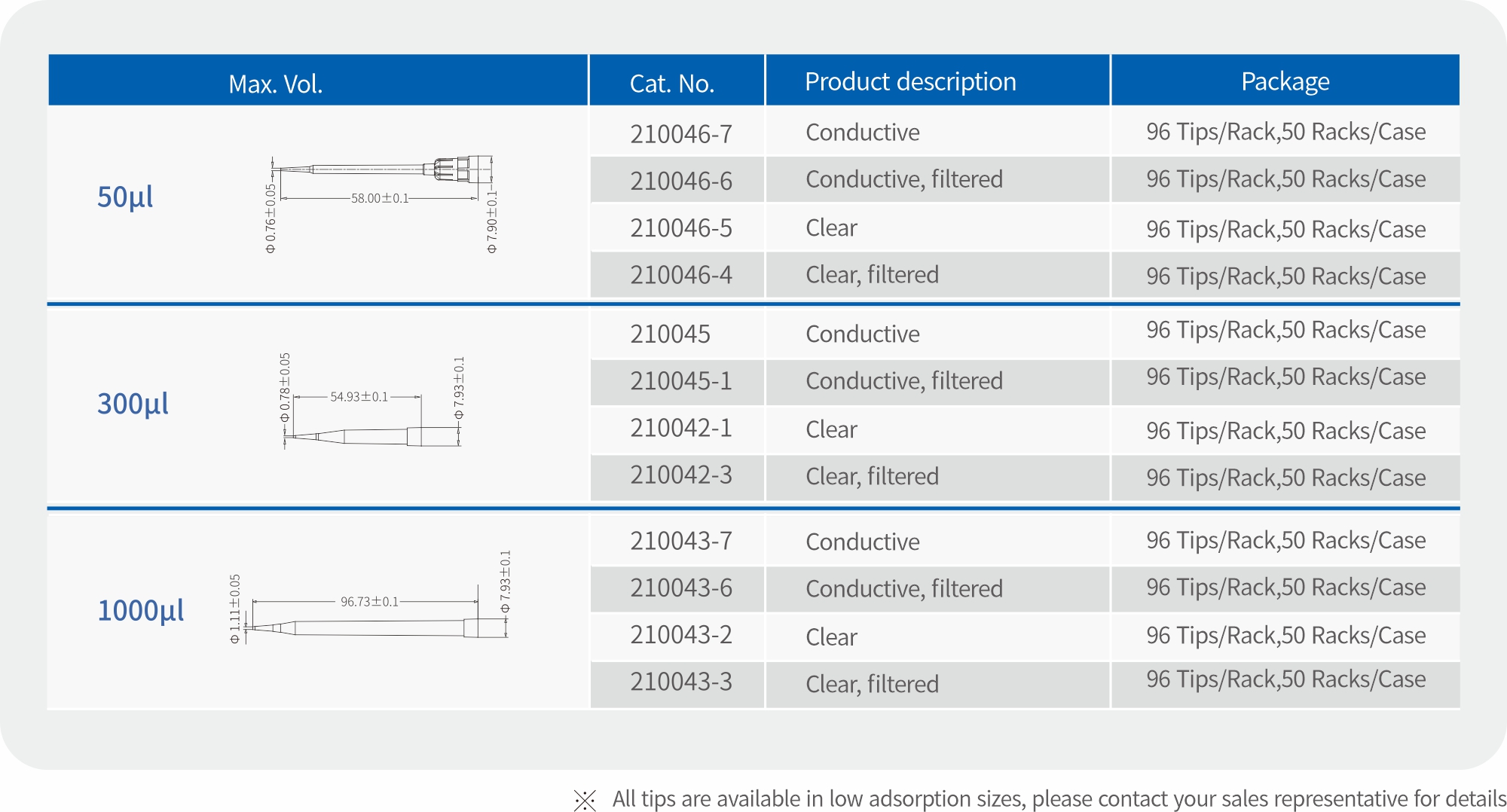Screen dimensions: 1507x812
Task: Click the 50µl pipette tip diagram
Action: tap(381, 203)
